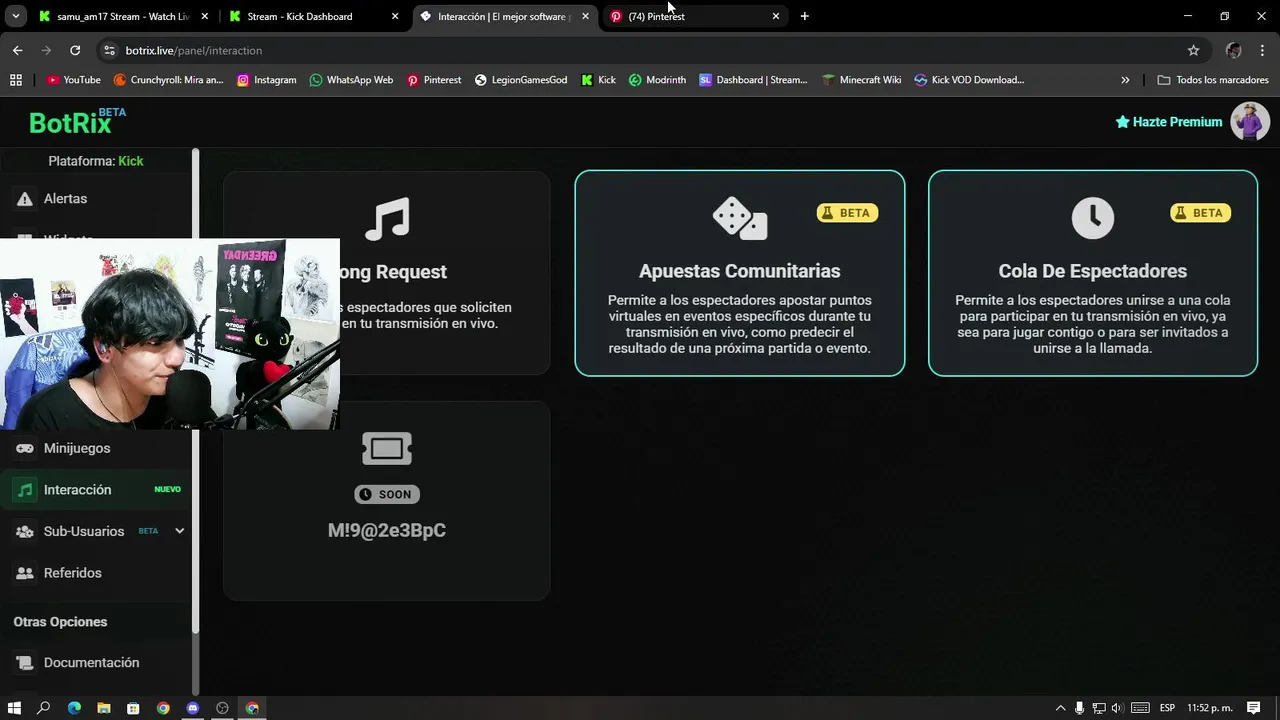Show hidden system tray icons
The image size is (1280, 720).
click(x=1061, y=708)
